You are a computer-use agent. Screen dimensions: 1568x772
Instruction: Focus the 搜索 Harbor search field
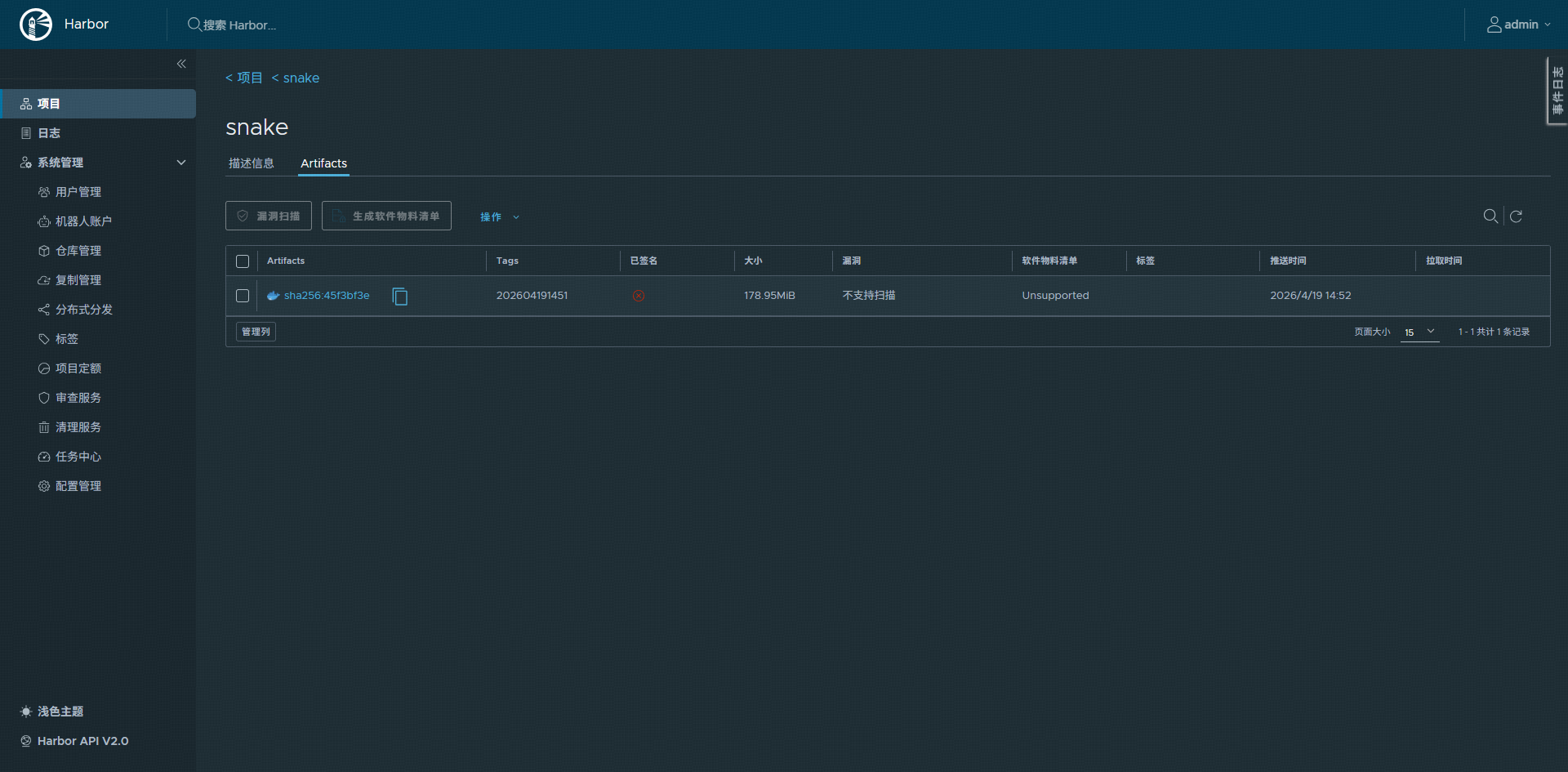(x=239, y=25)
